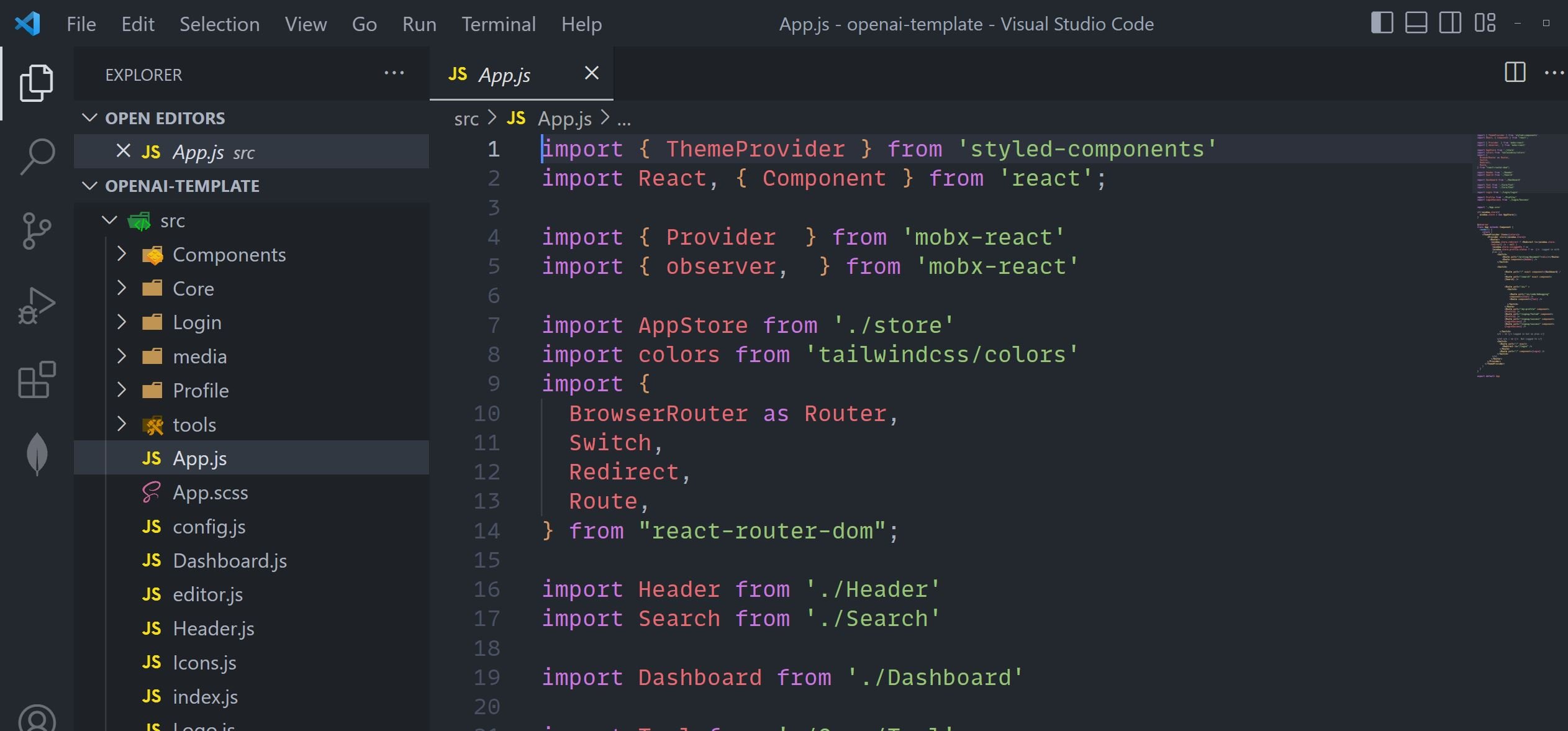The image size is (1568, 731).
Task: Open the Source Control view
Action: point(37,230)
